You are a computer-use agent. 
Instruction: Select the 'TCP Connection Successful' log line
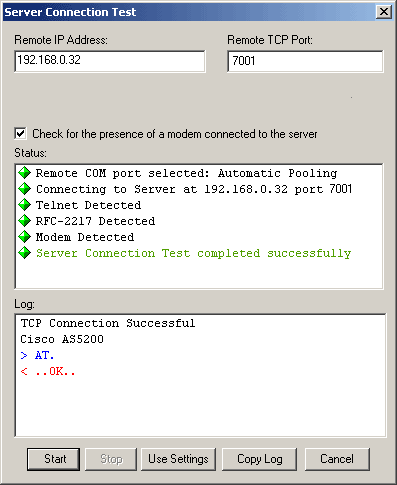tap(108, 323)
